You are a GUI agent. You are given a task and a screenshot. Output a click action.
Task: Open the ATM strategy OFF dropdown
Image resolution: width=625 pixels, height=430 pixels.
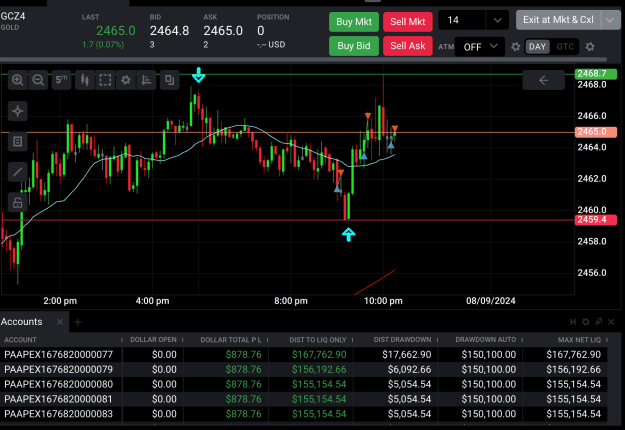(x=480, y=47)
